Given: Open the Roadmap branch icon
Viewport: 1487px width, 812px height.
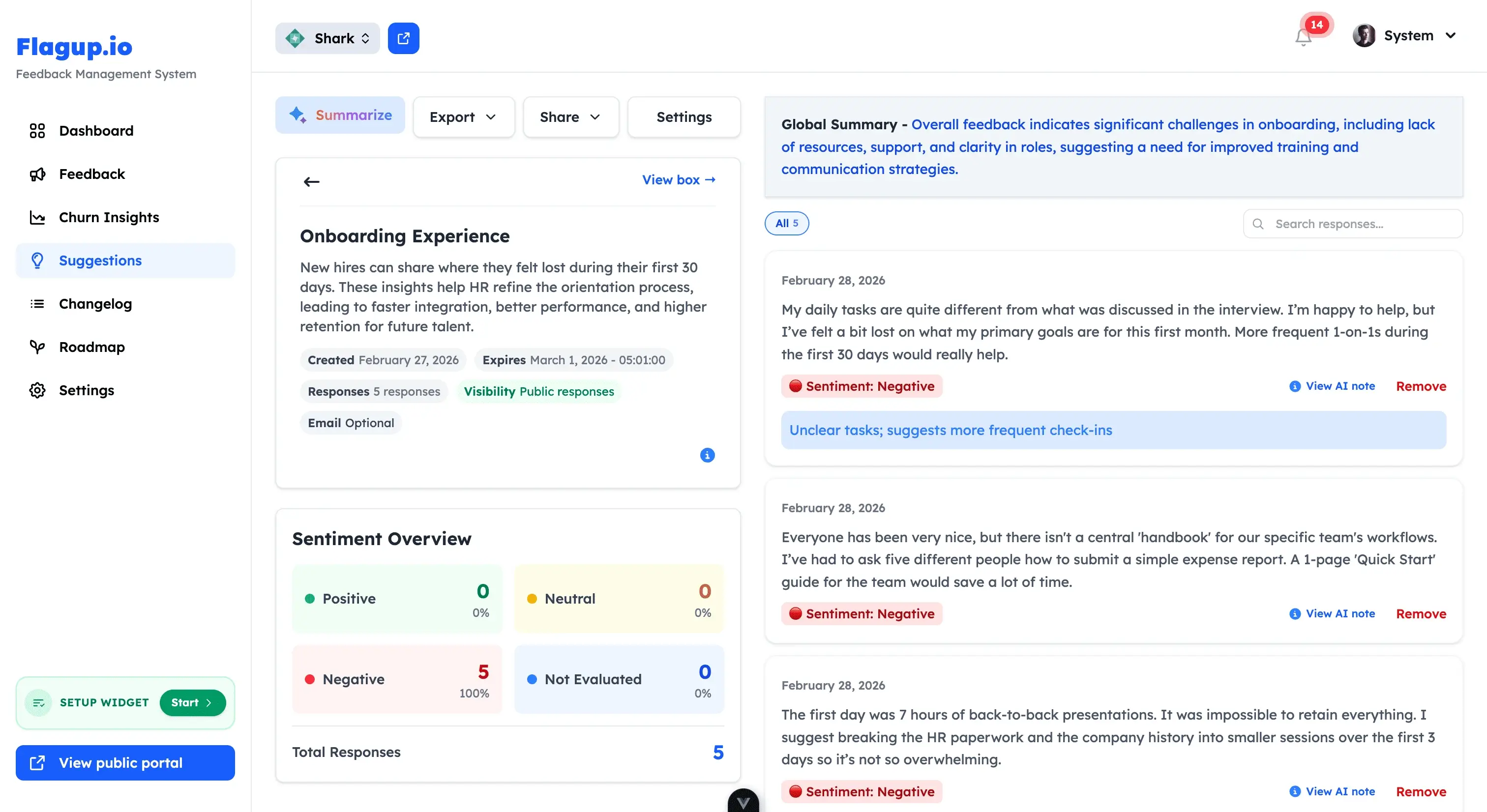Looking at the screenshot, I should tap(37, 347).
